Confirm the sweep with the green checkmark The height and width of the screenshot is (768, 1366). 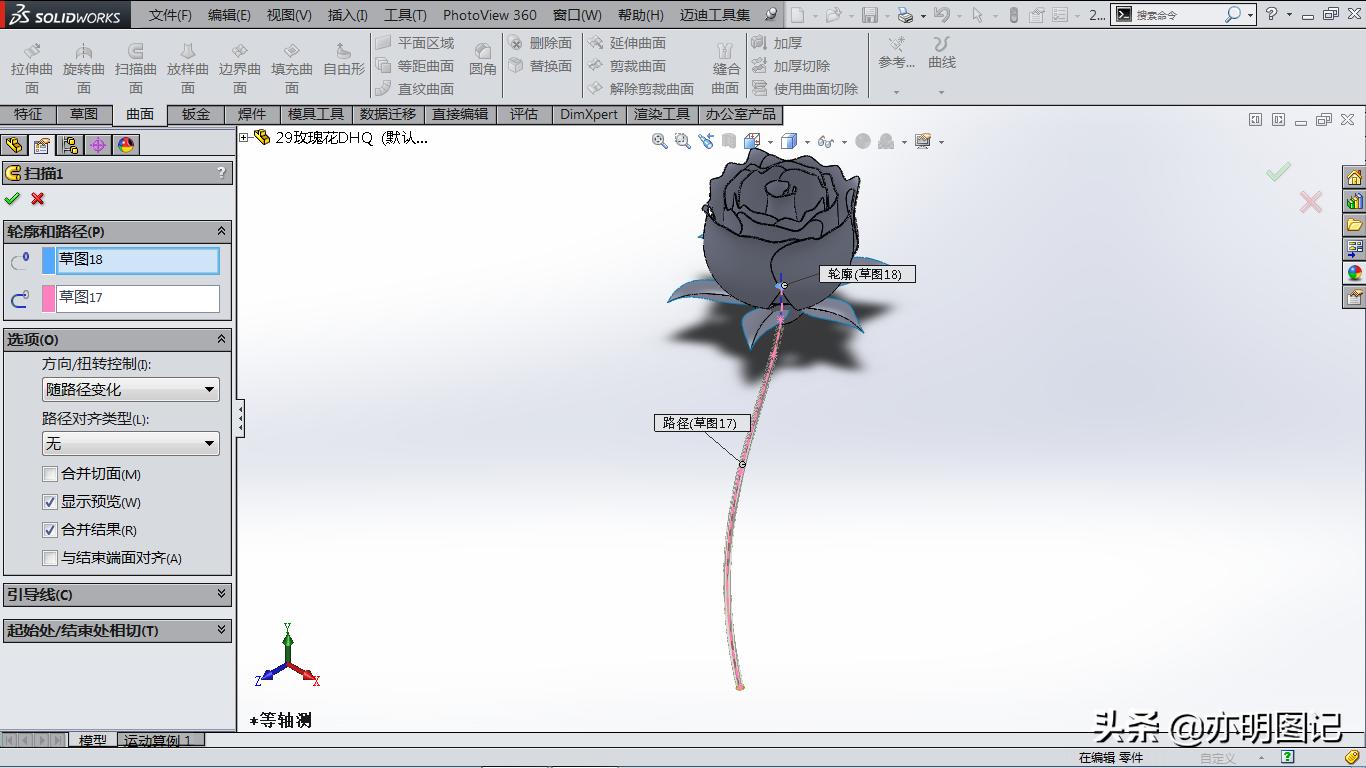(x=13, y=199)
